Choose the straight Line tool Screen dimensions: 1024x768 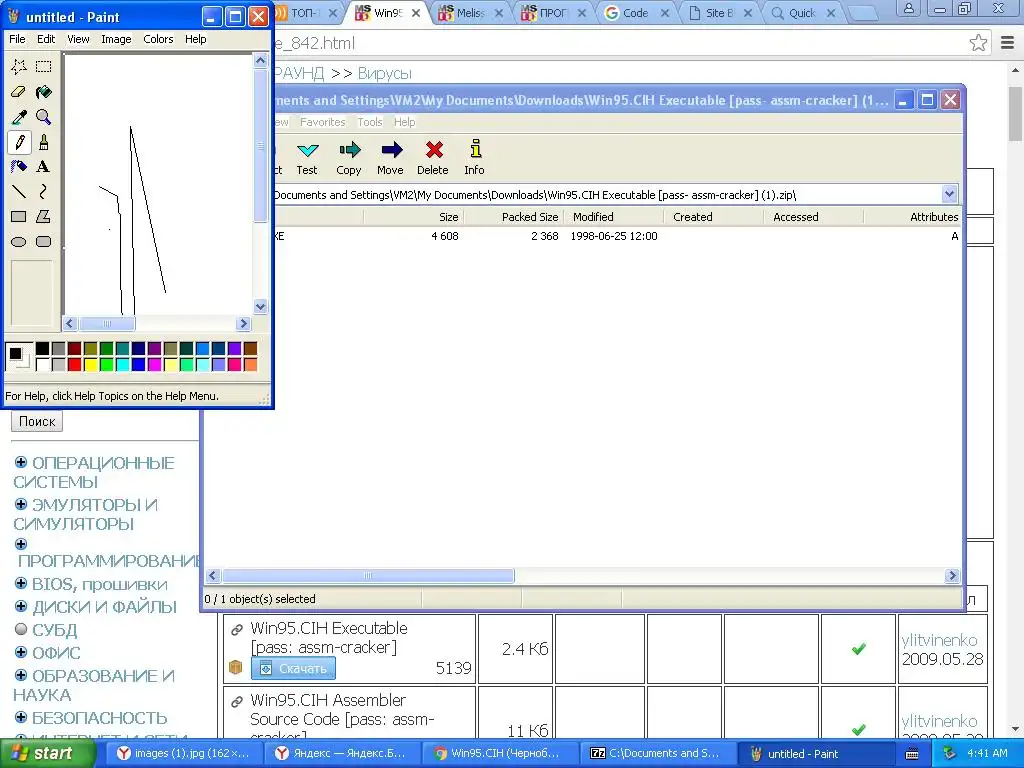pos(19,191)
